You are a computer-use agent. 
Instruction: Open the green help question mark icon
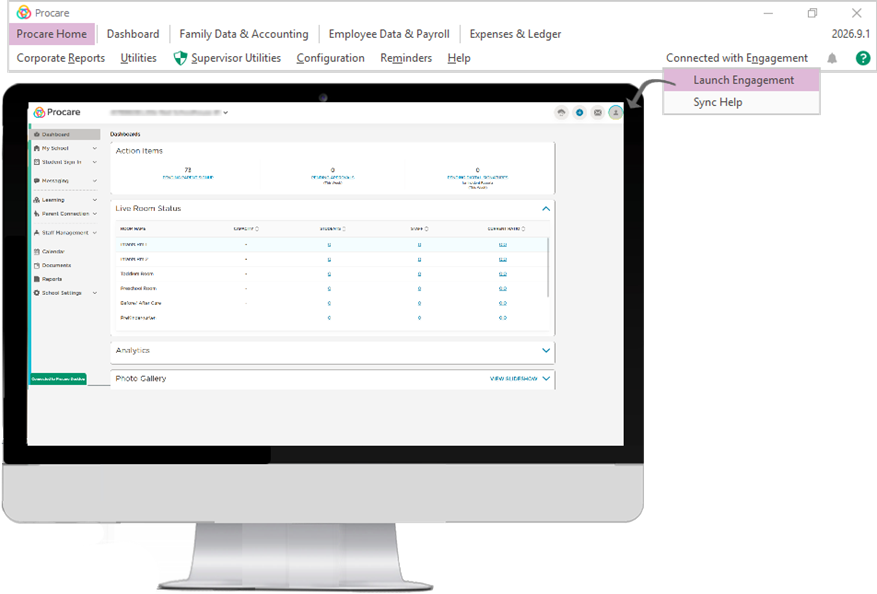pyautogui.click(x=863, y=58)
